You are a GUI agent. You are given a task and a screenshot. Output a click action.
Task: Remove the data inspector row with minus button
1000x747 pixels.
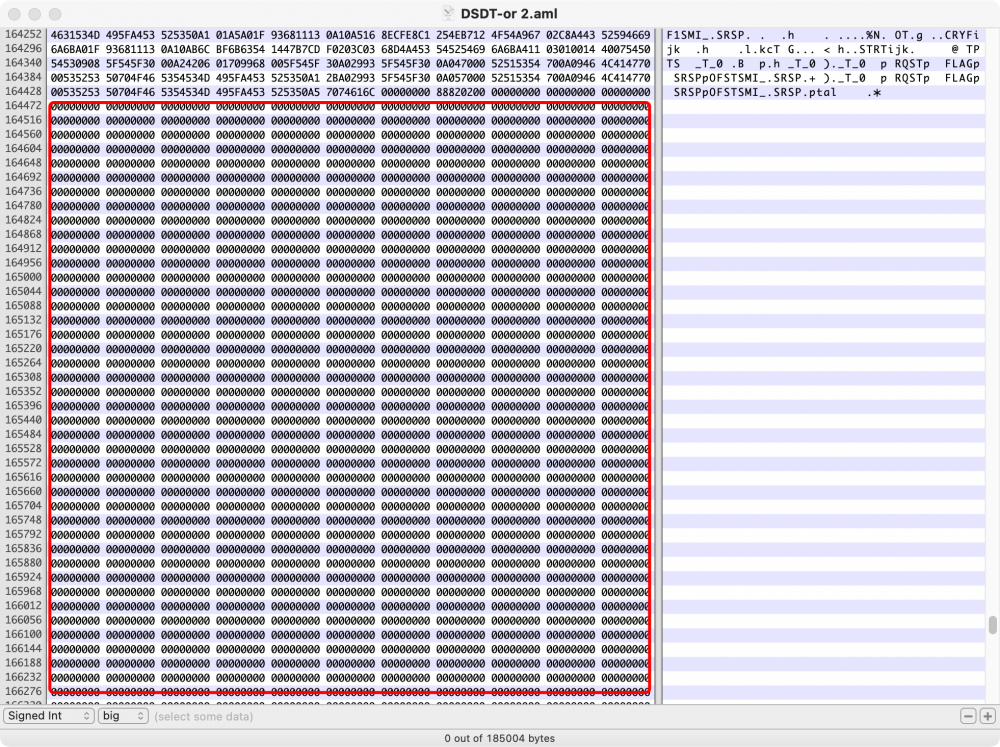[968, 716]
